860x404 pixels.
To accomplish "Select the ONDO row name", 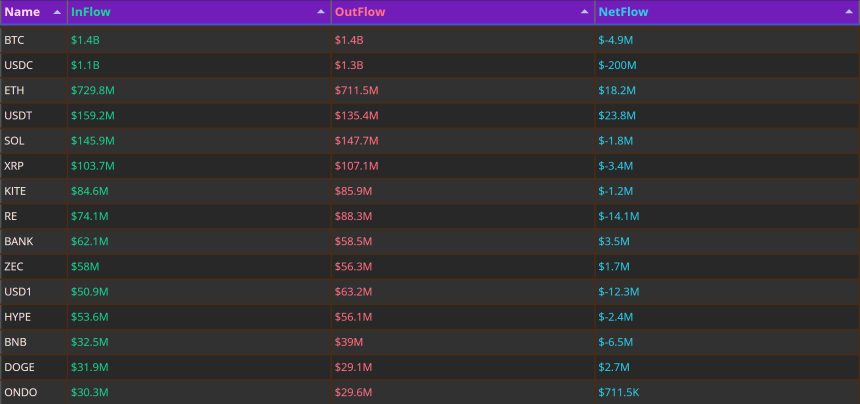I will 19,393.
